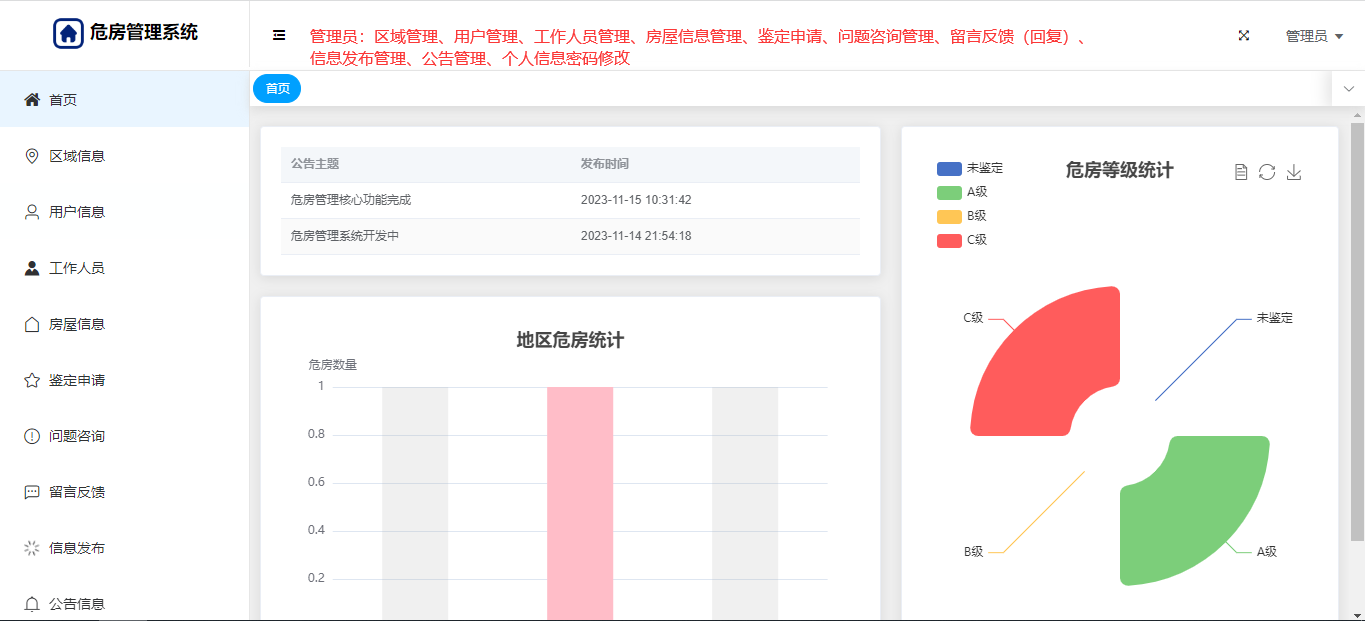
Task: Open 区域信息 in the sidebar
Action: click(x=124, y=156)
